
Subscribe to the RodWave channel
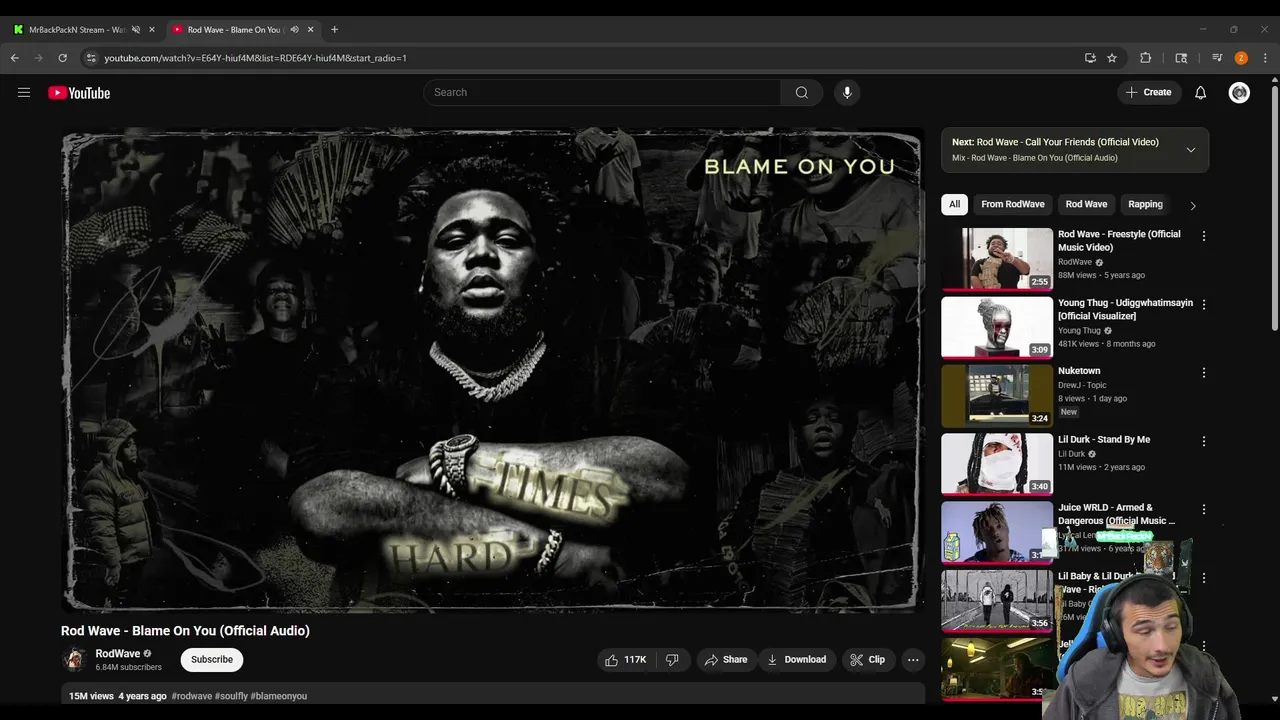pyautogui.click(x=212, y=659)
